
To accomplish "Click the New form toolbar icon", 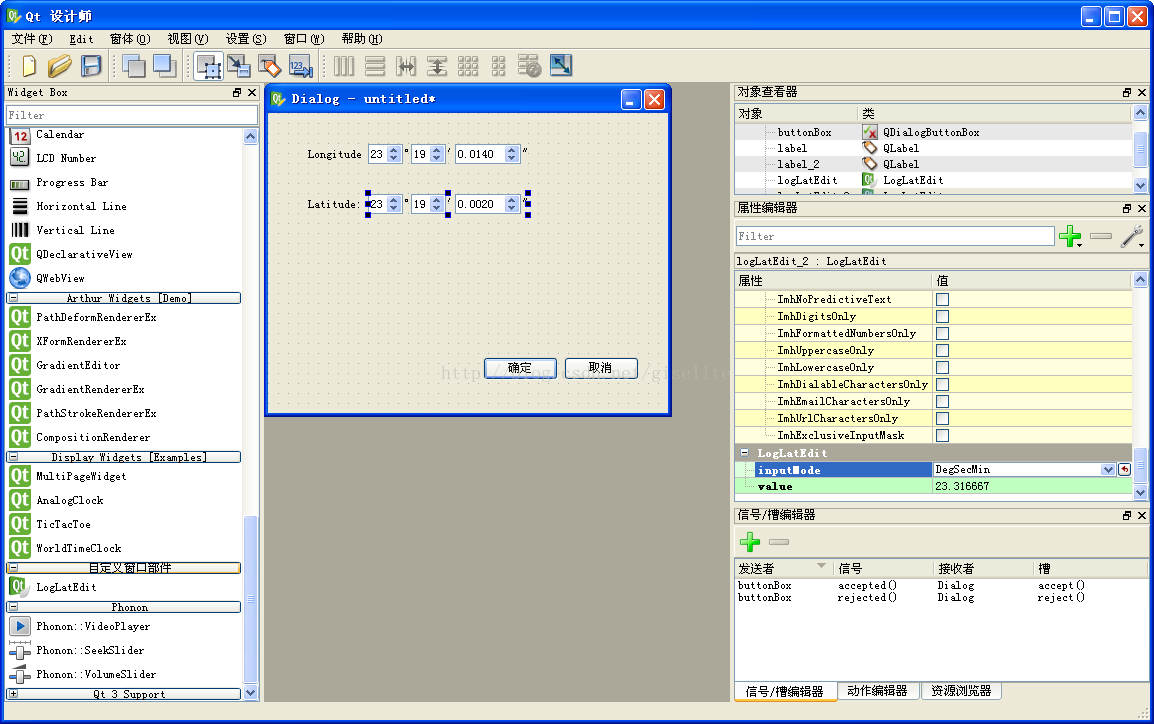I will click(x=28, y=66).
